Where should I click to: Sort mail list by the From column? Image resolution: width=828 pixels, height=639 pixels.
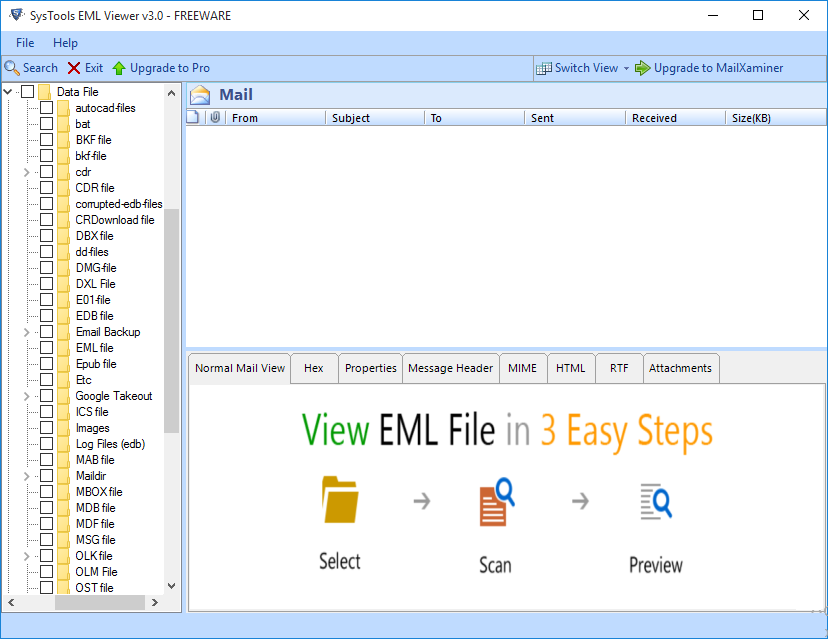pyautogui.click(x=276, y=118)
